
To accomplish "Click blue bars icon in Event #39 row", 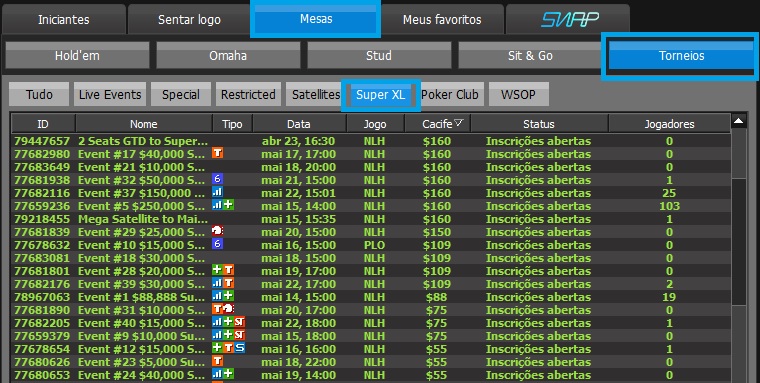I will pos(218,283).
